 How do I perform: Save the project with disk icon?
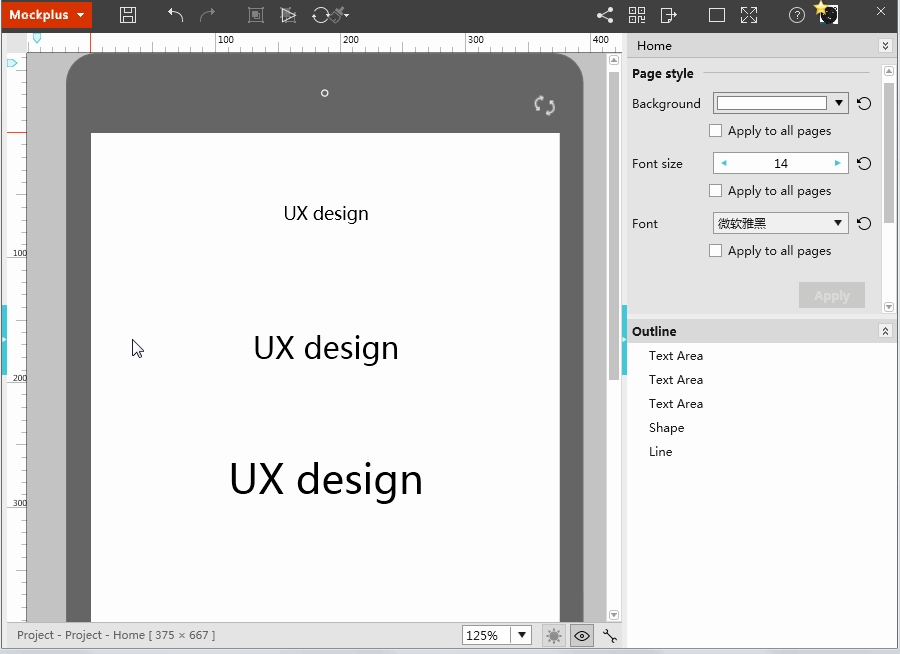pyautogui.click(x=128, y=15)
